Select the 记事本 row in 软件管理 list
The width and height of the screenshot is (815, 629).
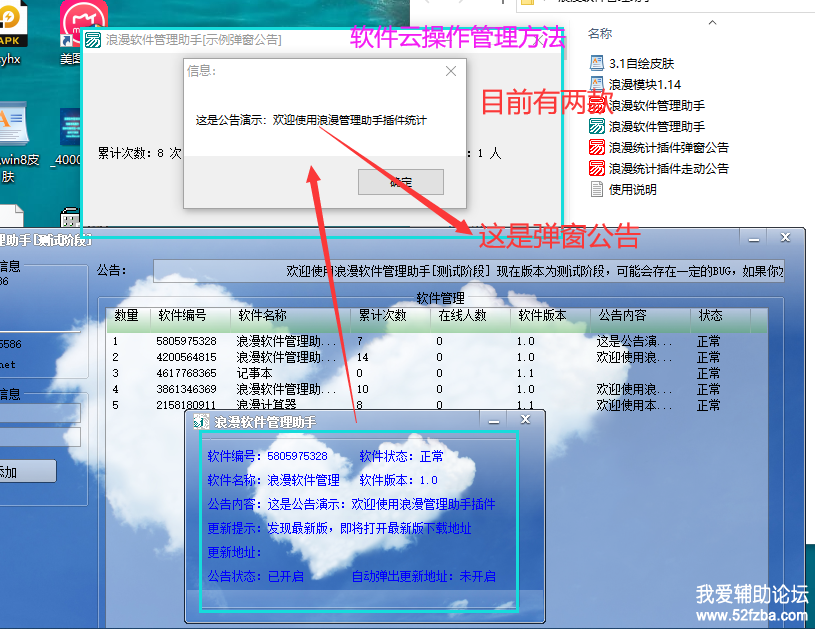pyautogui.click(x=255, y=373)
